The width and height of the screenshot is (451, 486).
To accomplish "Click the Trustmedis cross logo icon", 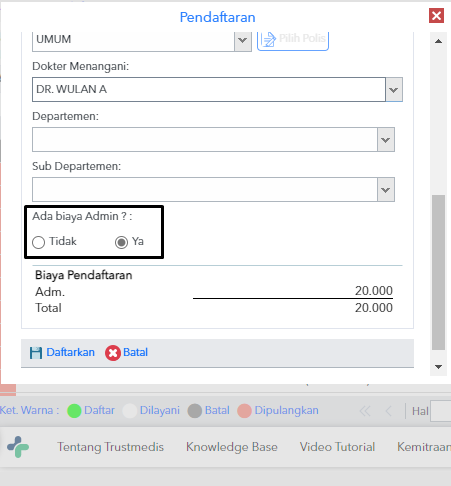I will (x=18, y=447).
